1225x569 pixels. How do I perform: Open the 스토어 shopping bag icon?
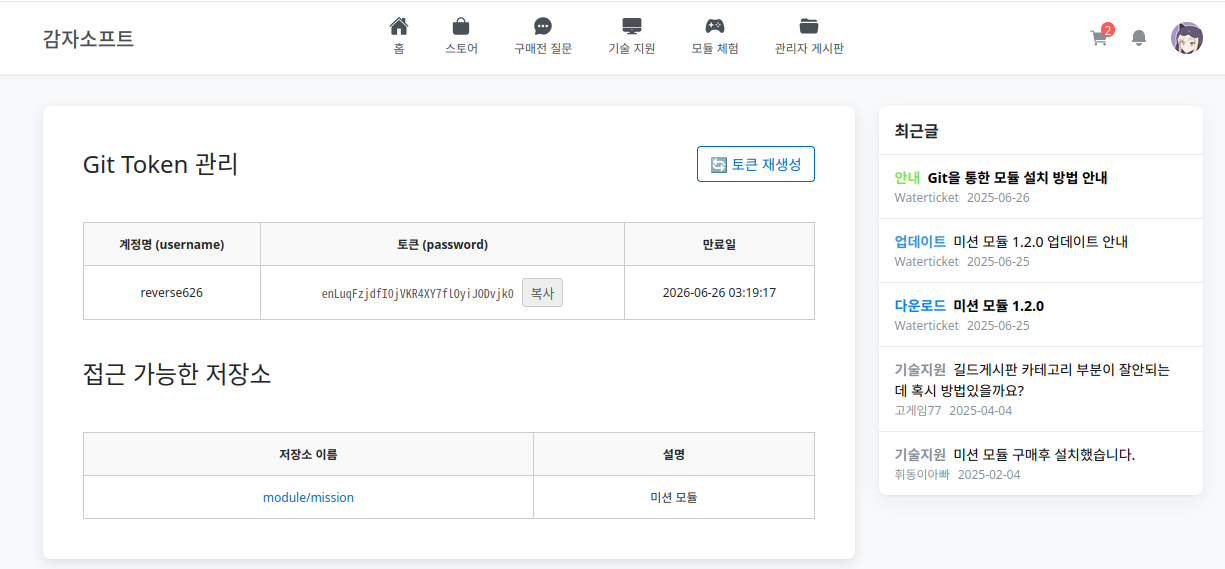(x=461, y=26)
